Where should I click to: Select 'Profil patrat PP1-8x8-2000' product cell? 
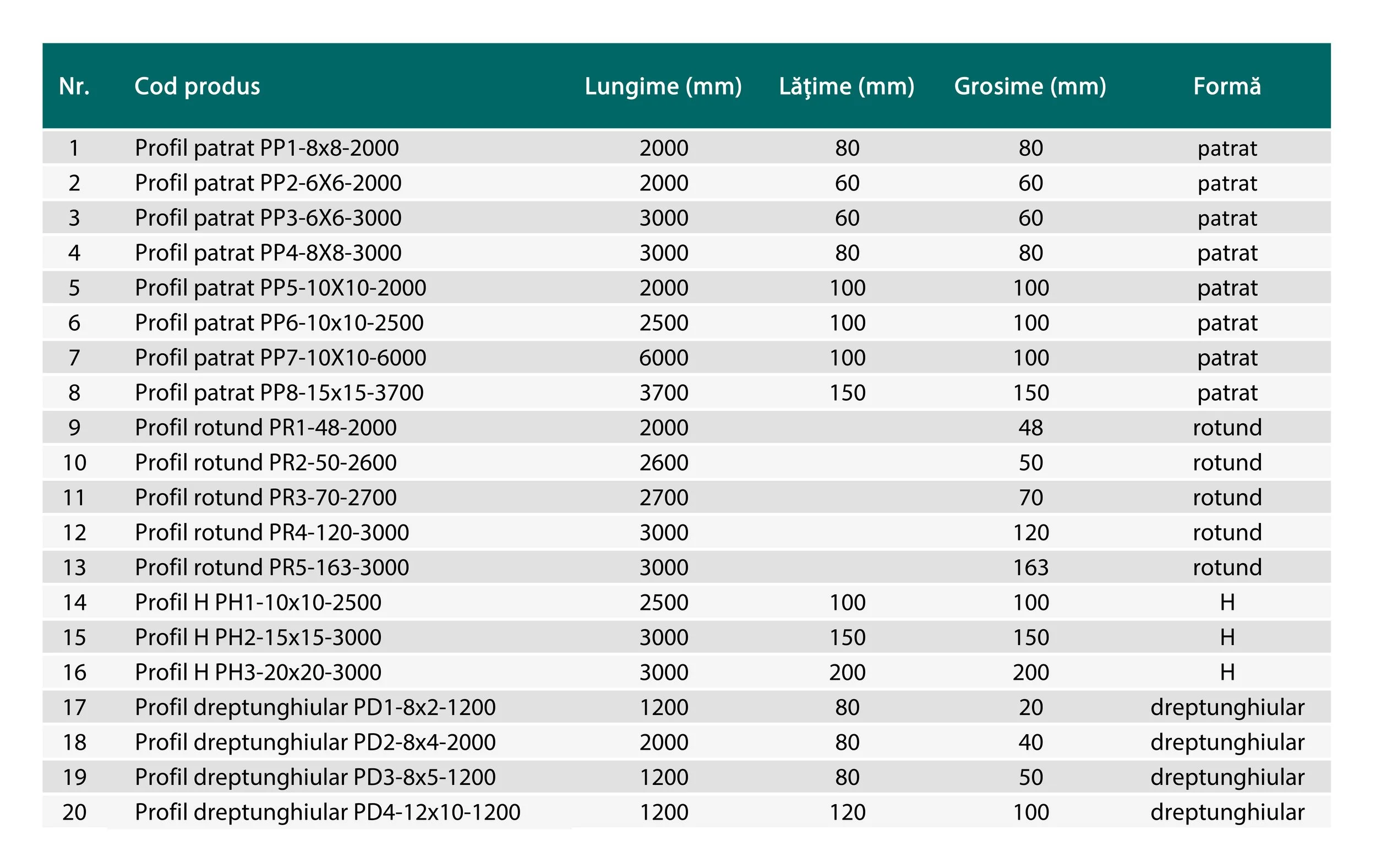pos(266,148)
